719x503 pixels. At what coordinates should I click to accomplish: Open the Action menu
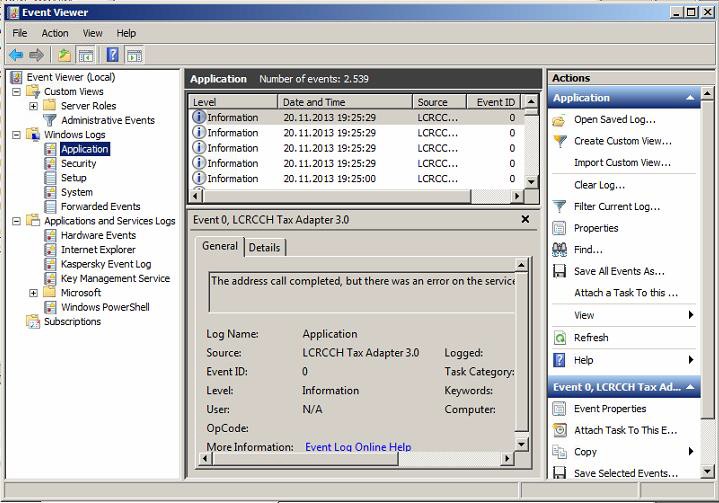[x=55, y=33]
